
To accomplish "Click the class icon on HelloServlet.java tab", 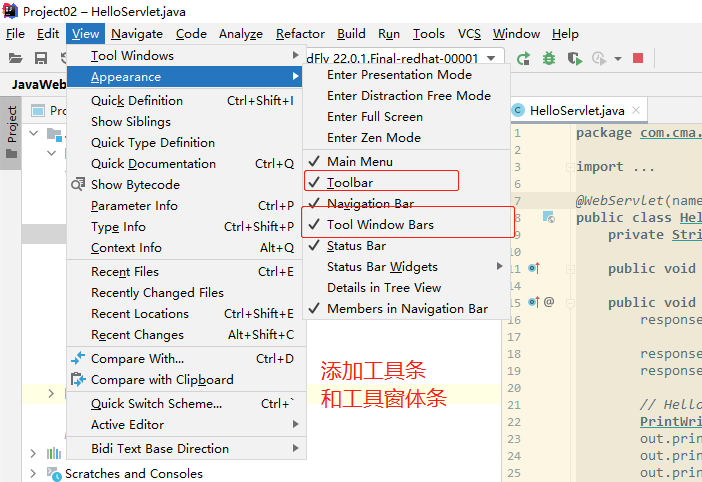I will pyautogui.click(x=518, y=111).
